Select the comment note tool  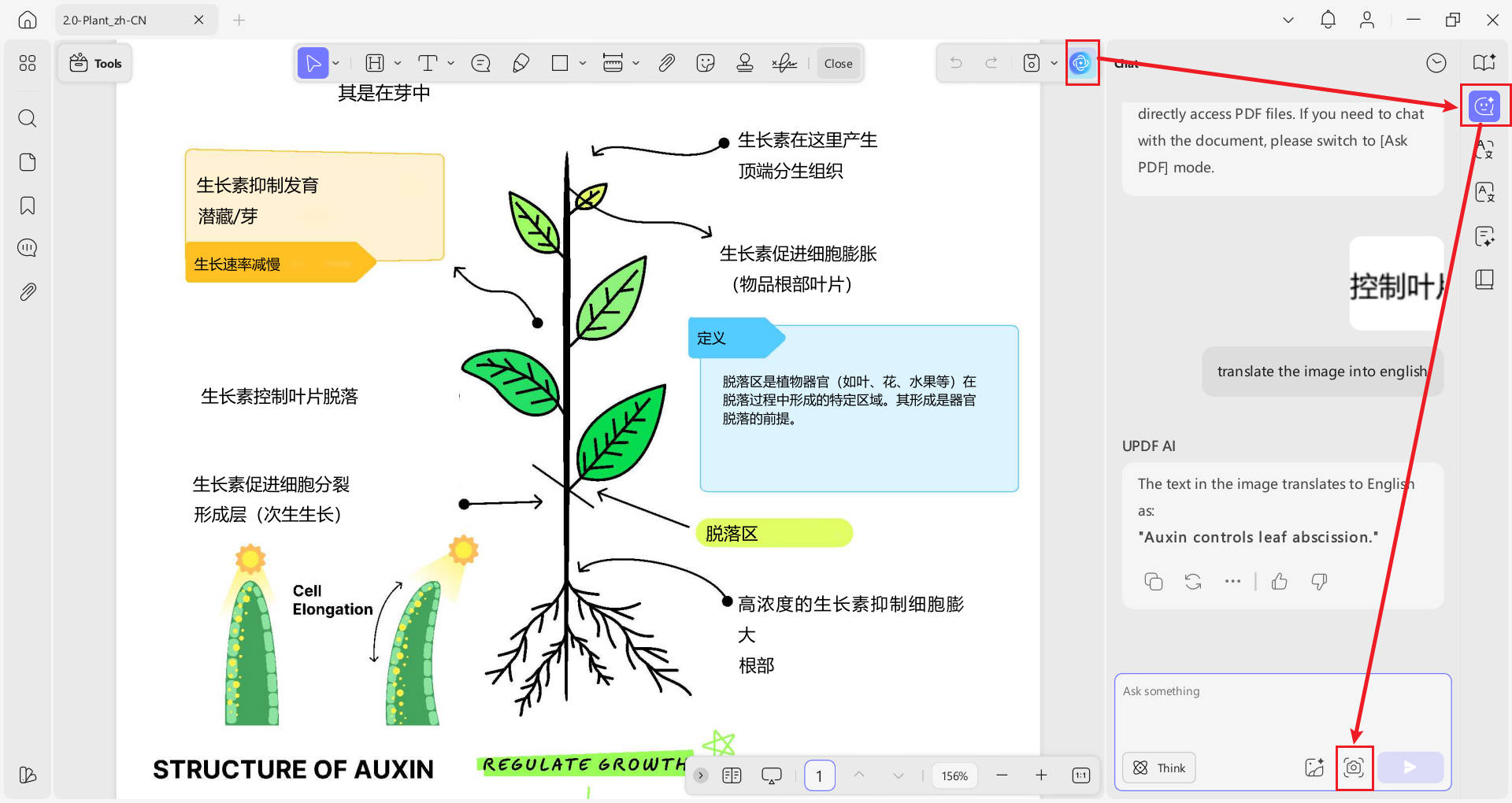[480, 63]
